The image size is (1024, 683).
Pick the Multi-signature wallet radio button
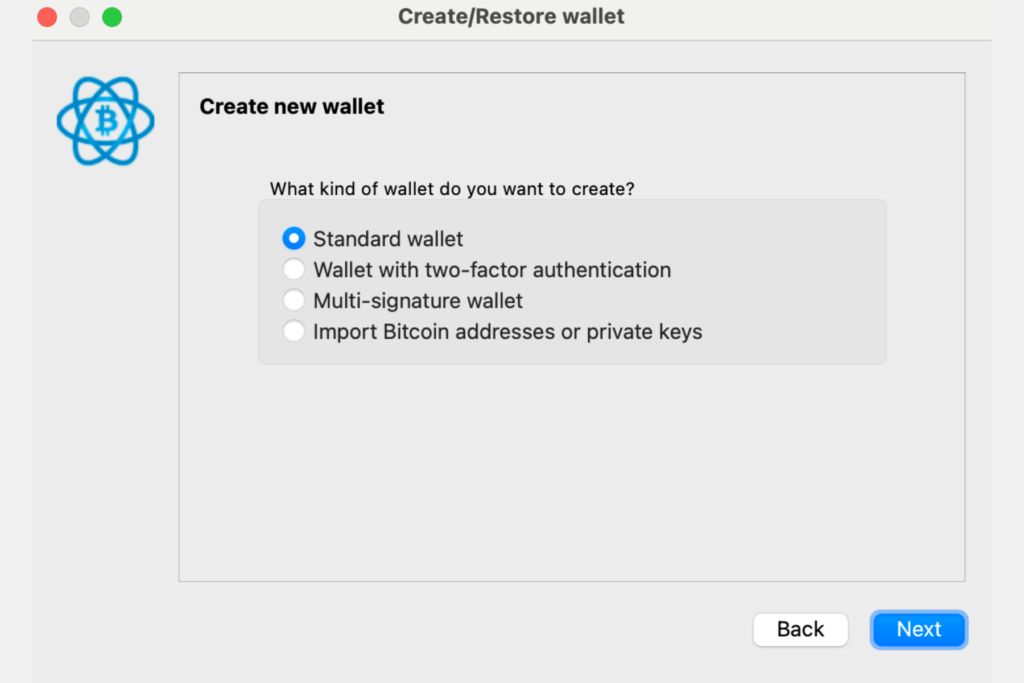(x=293, y=300)
